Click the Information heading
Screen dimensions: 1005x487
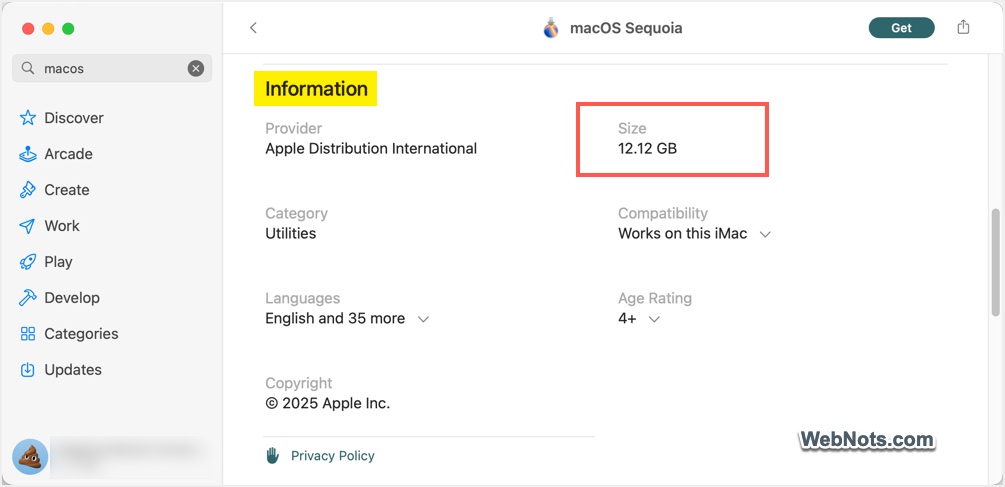(316, 88)
